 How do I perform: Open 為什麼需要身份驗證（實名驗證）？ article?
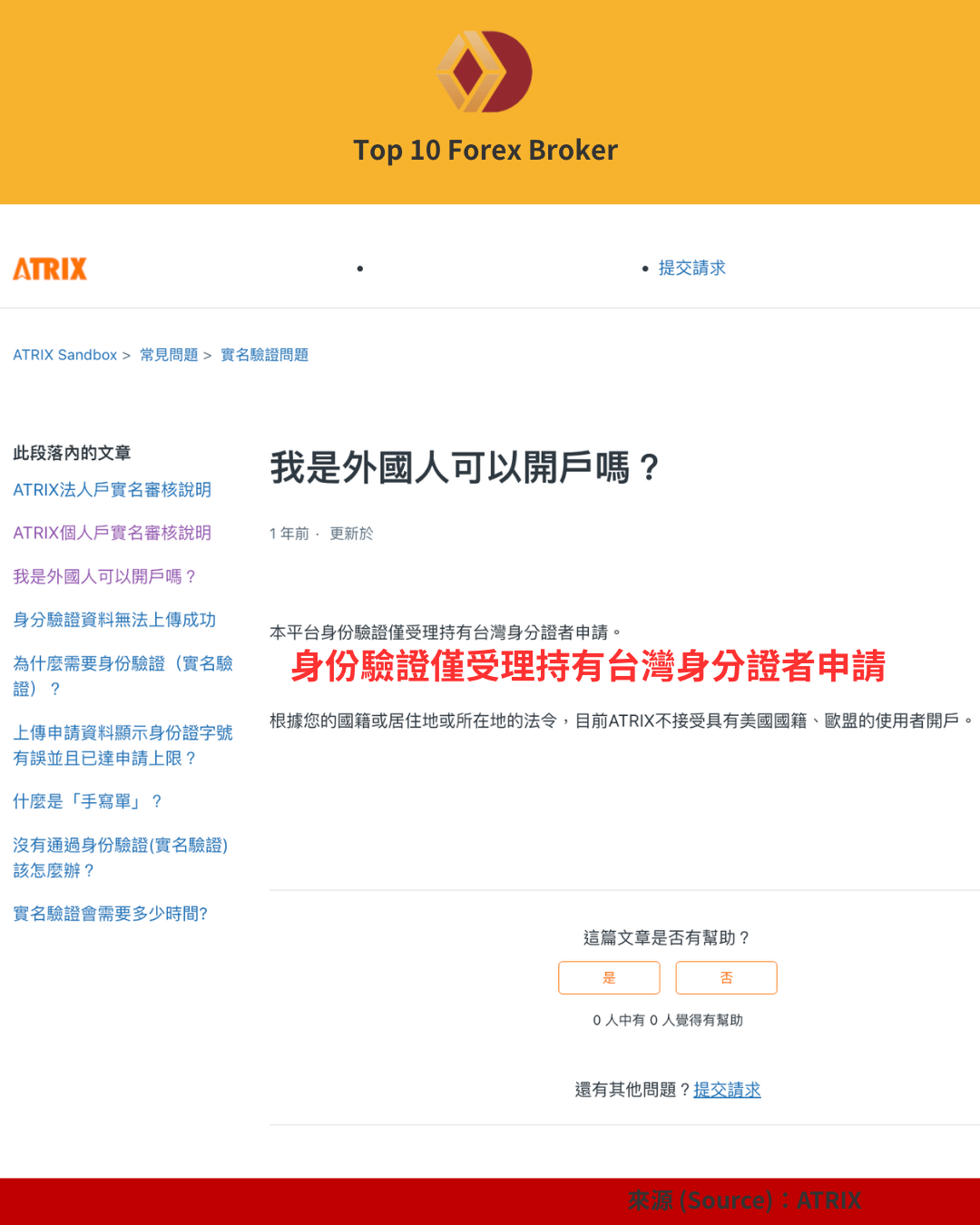pos(122,676)
